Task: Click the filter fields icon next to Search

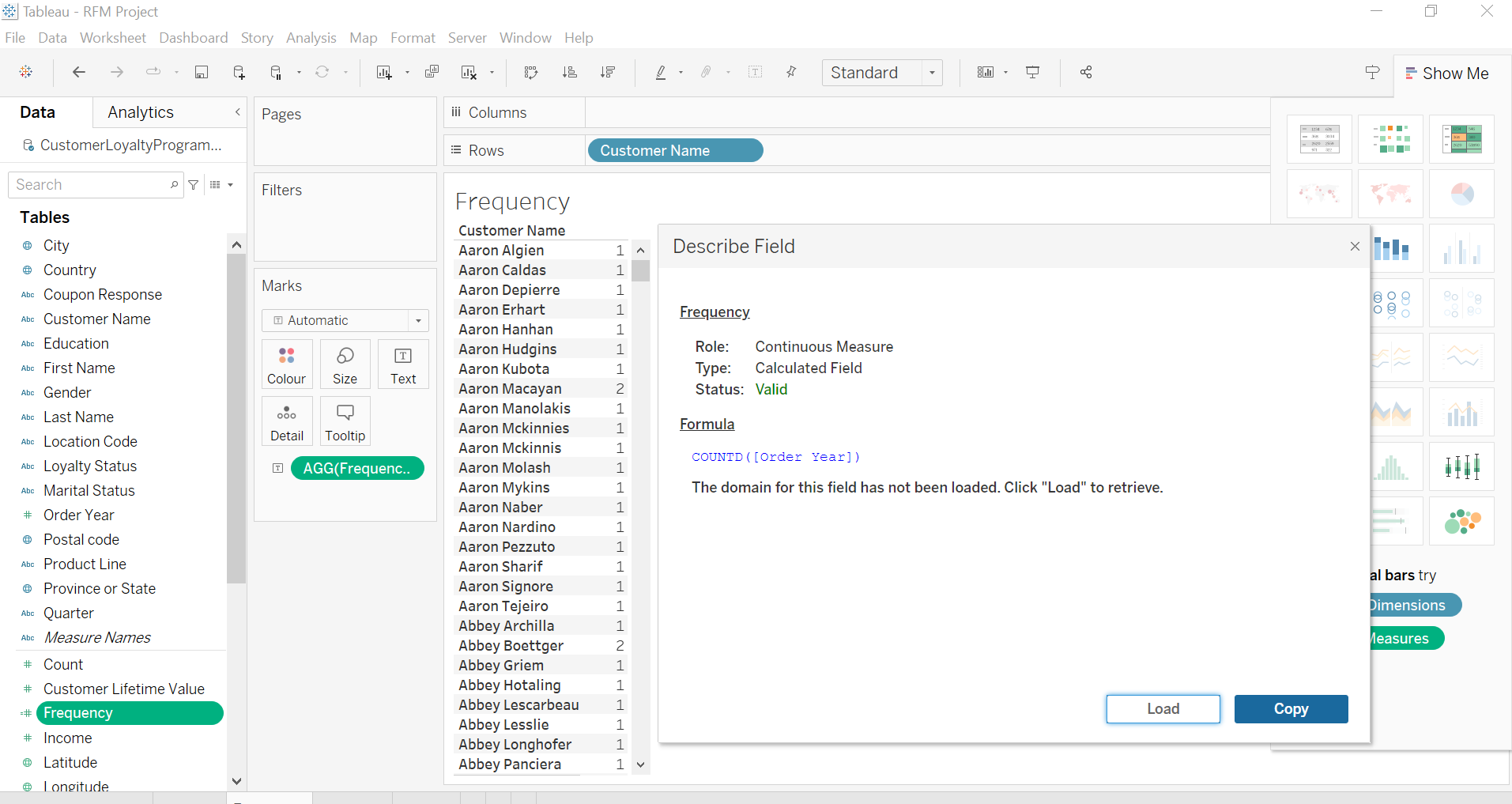Action: pos(194,184)
